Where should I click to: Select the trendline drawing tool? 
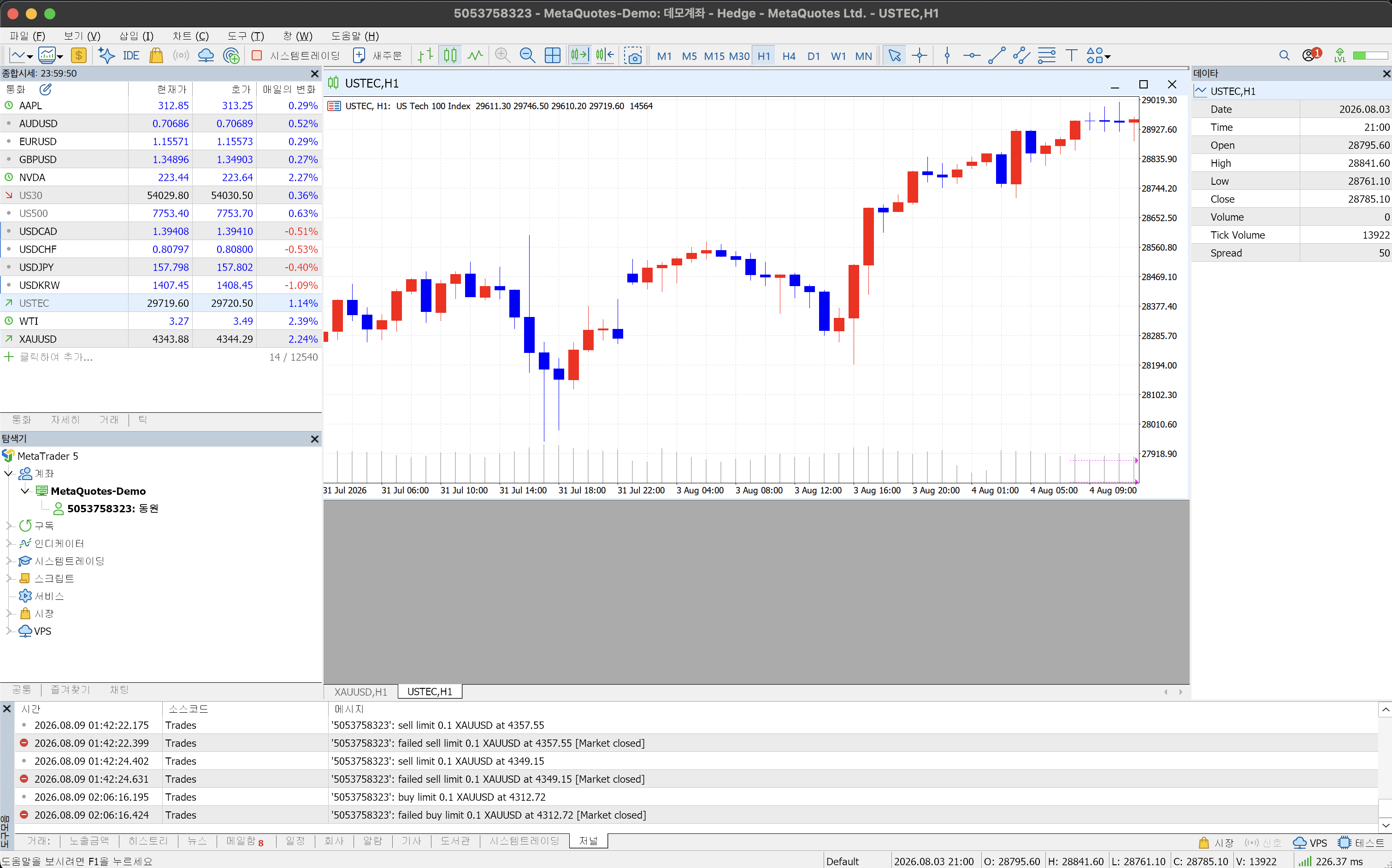point(997,56)
